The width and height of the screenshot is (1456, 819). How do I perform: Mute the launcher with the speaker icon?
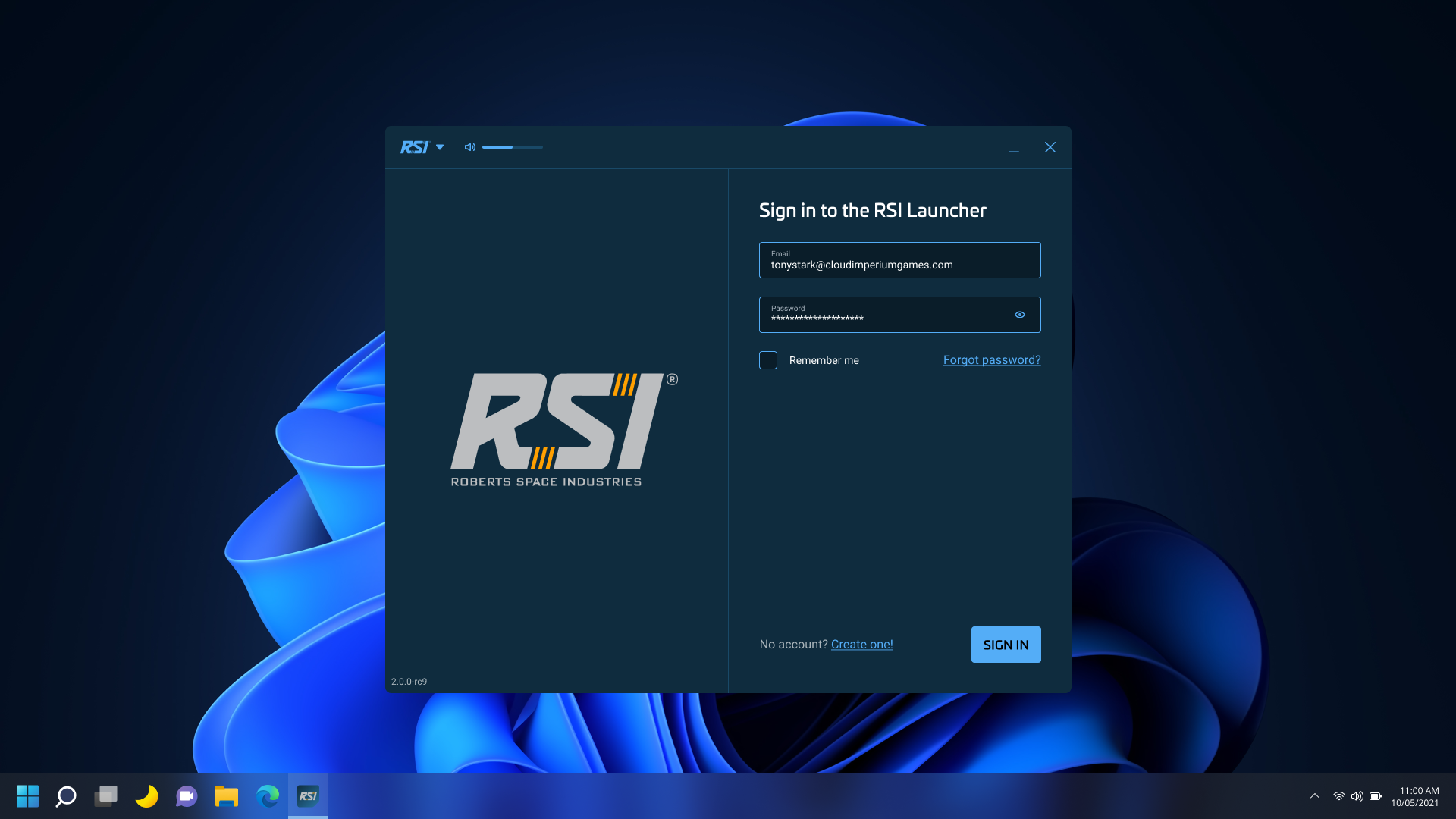click(470, 147)
